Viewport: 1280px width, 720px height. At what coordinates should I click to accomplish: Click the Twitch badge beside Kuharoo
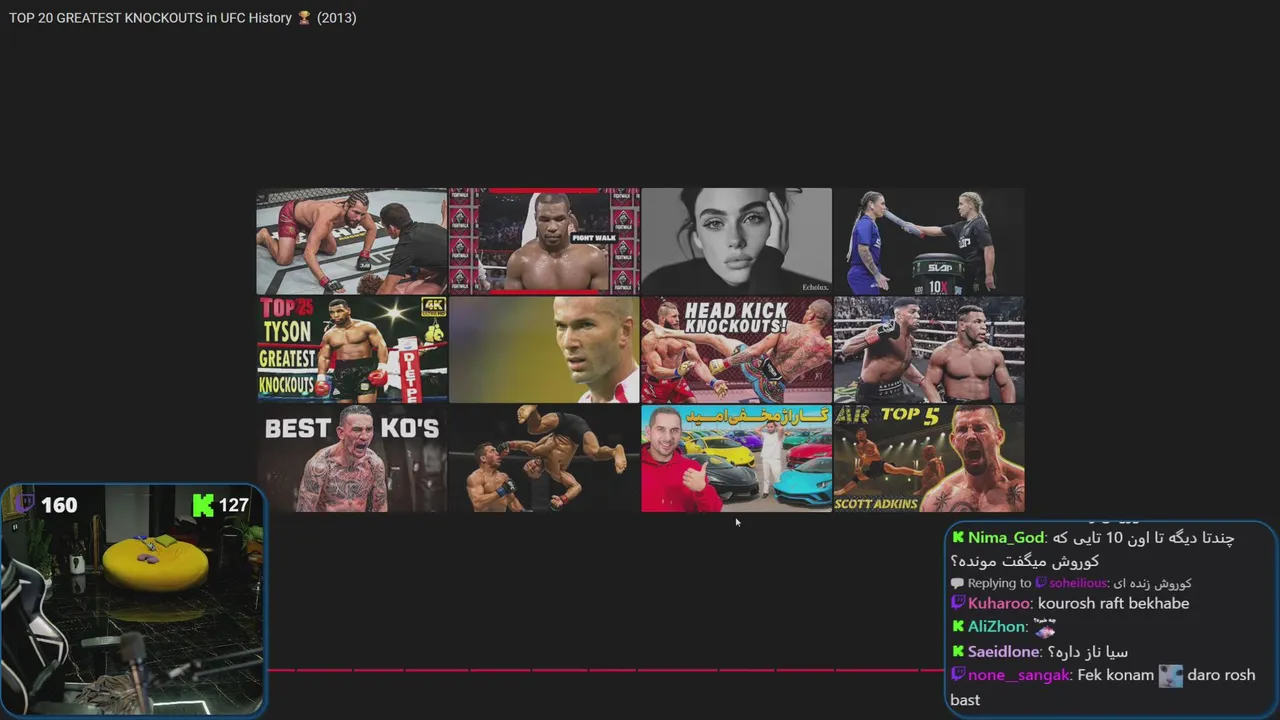[958, 603]
